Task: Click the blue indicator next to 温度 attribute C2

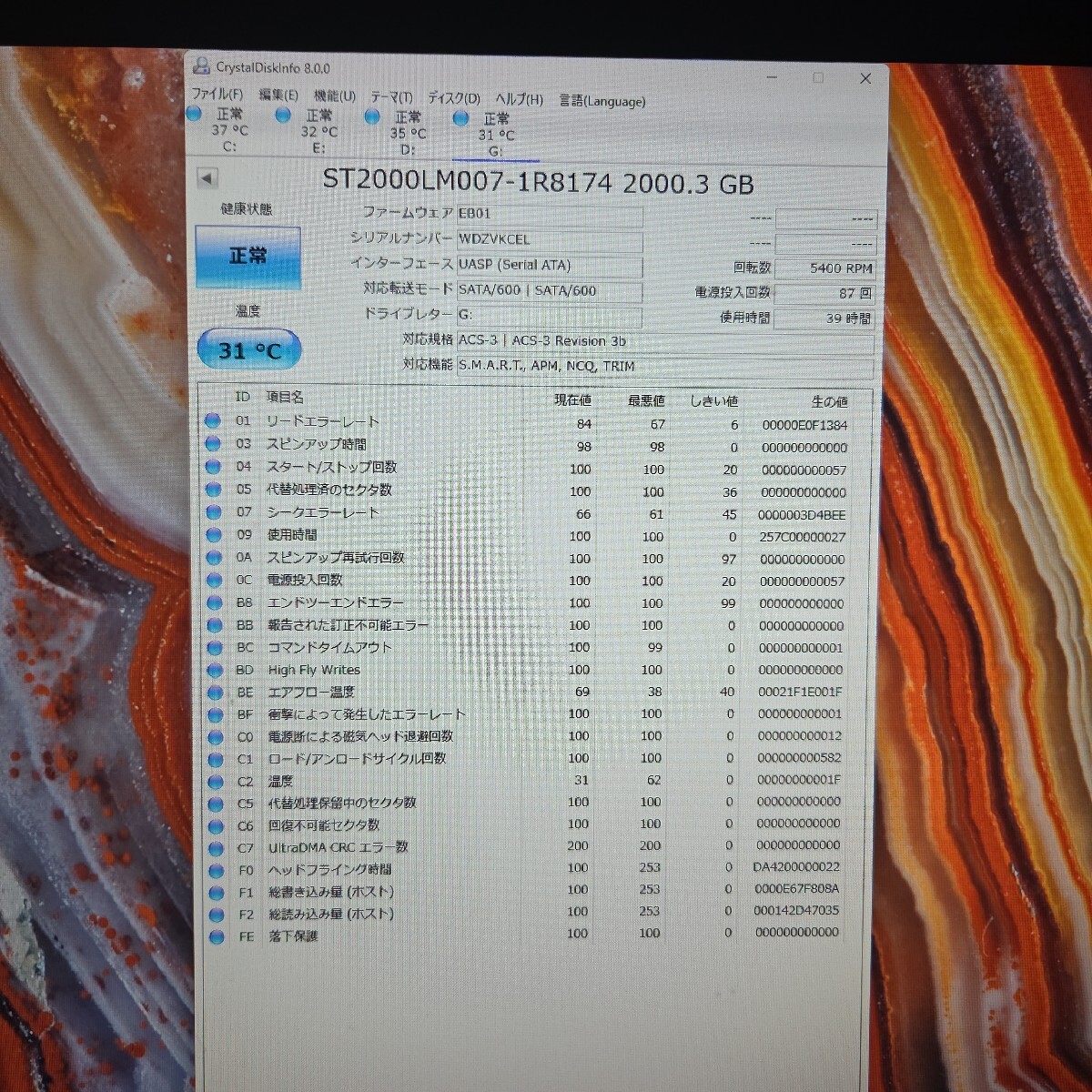Action: (216, 781)
